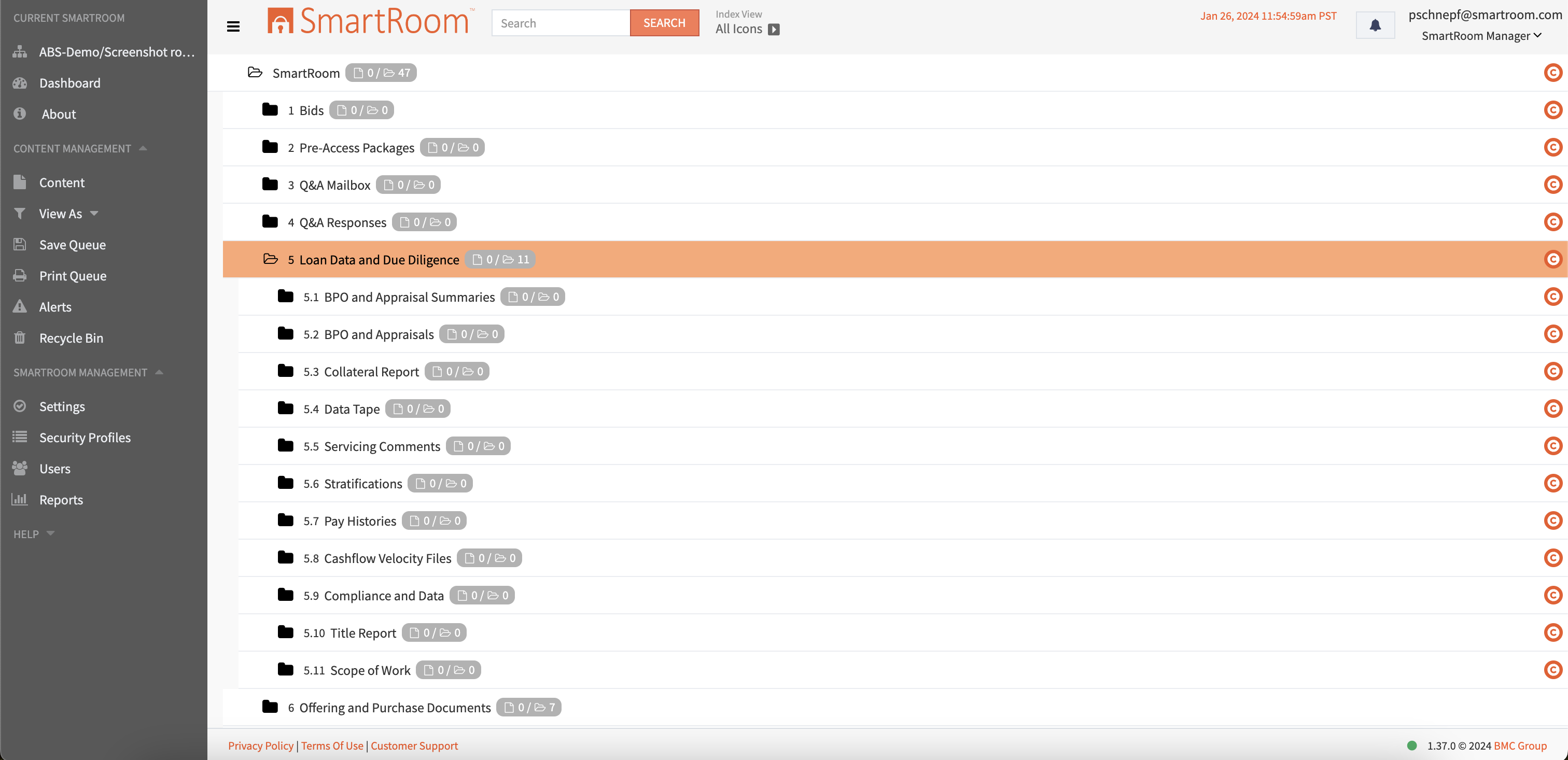This screenshot has width=1568, height=760.
Task: Expand the Offering and Purchase Documents folder
Action: (x=270, y=707)
